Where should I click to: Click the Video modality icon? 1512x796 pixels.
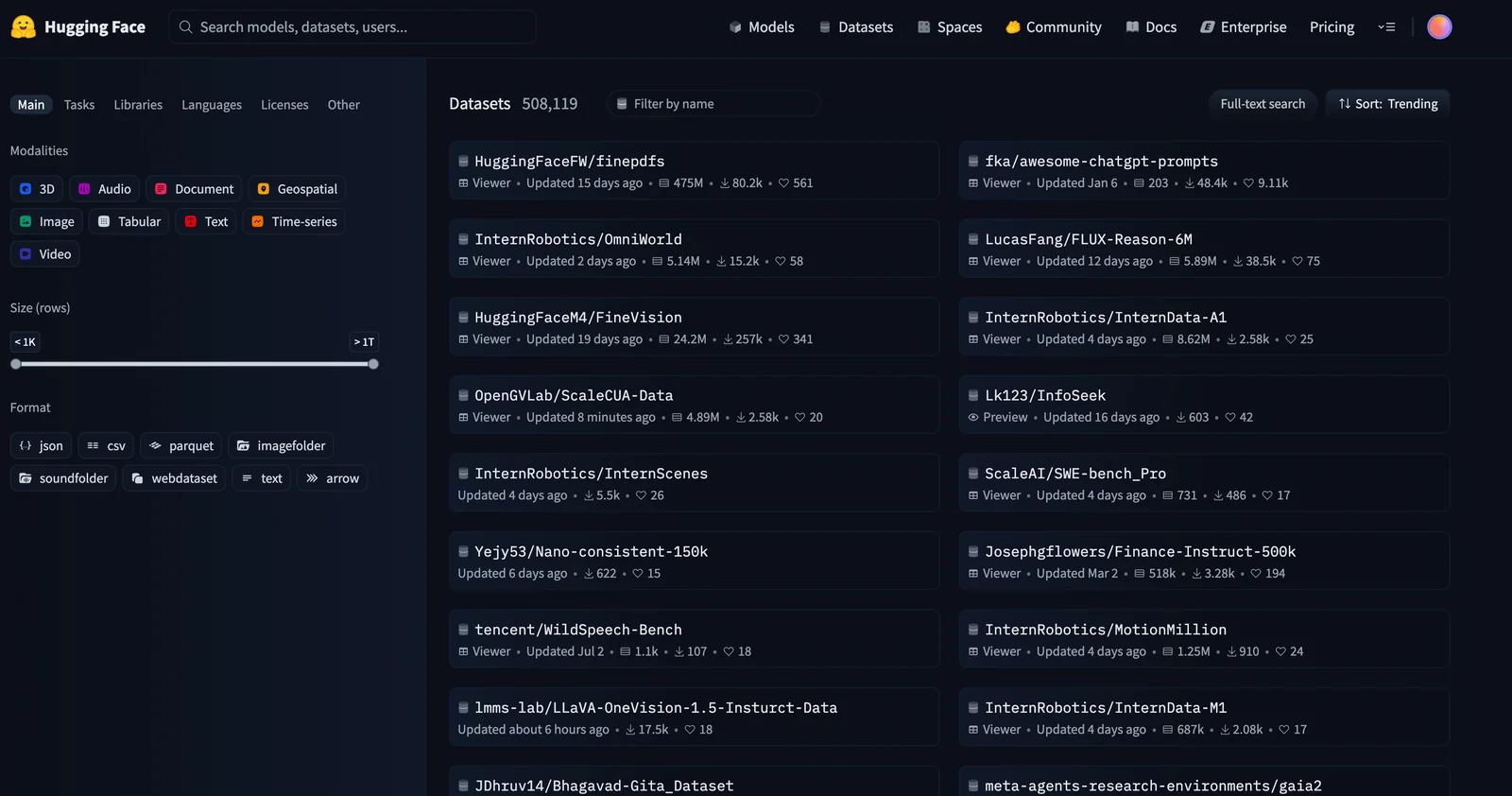pos(26,254)
